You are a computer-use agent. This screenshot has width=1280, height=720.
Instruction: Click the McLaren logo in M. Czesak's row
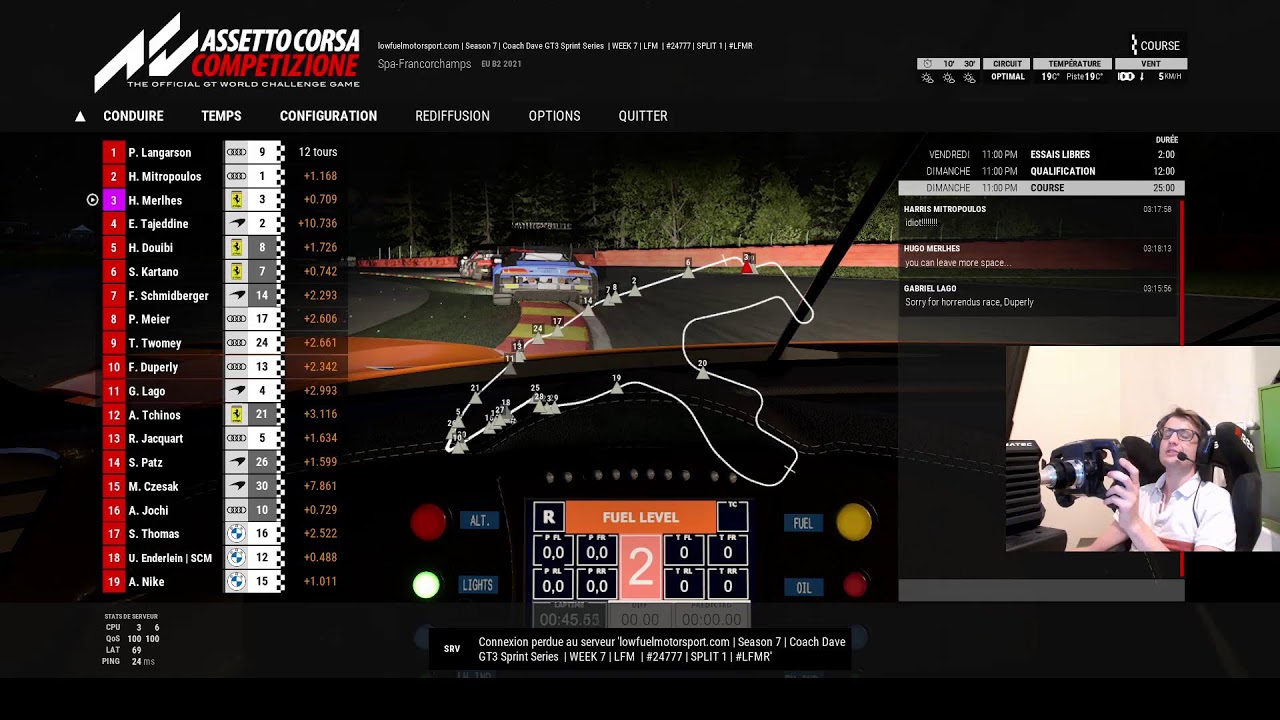click(x=236, y=486)
